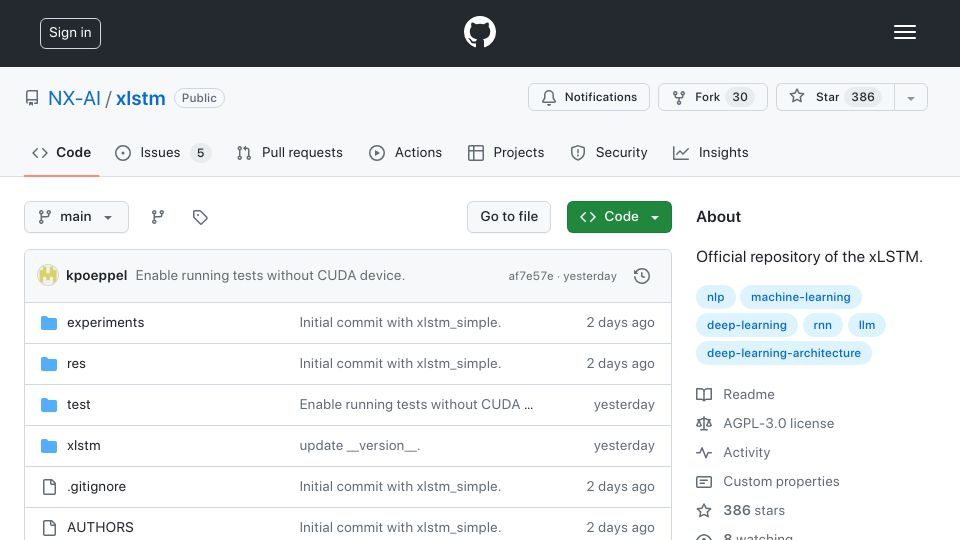The image size is (960, 540).
Task: Open the Activity link
Action: pos(733,452)
